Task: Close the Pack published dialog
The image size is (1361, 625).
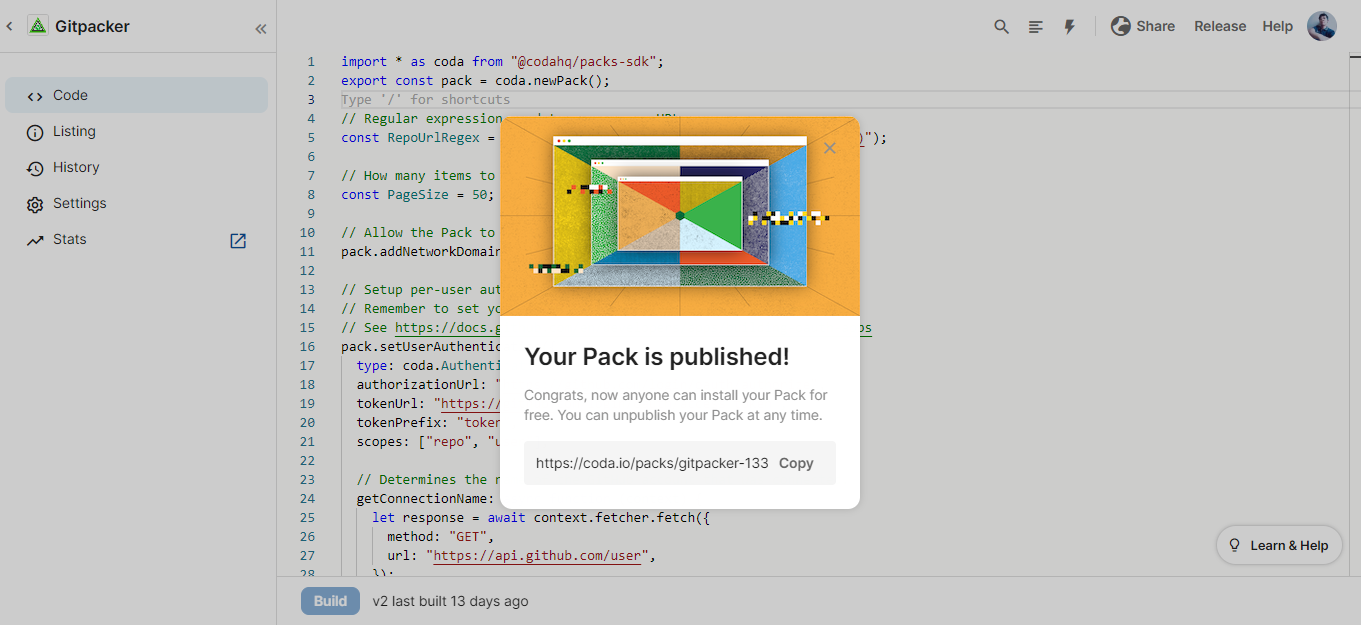Action: [829, 148]
